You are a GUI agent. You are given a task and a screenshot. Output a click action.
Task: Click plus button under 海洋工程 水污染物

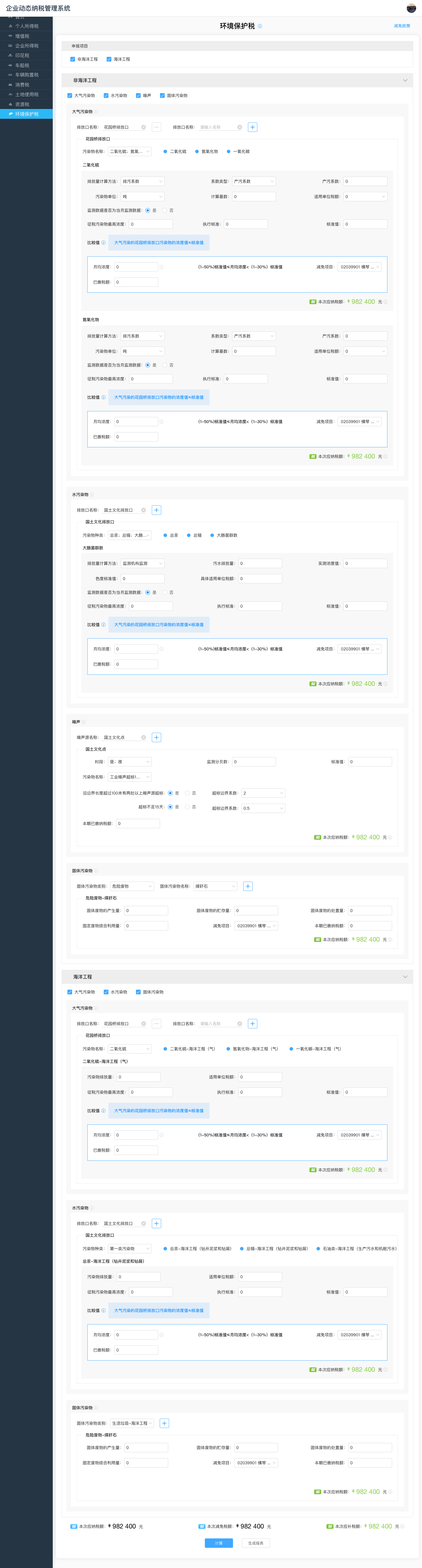156,1223
